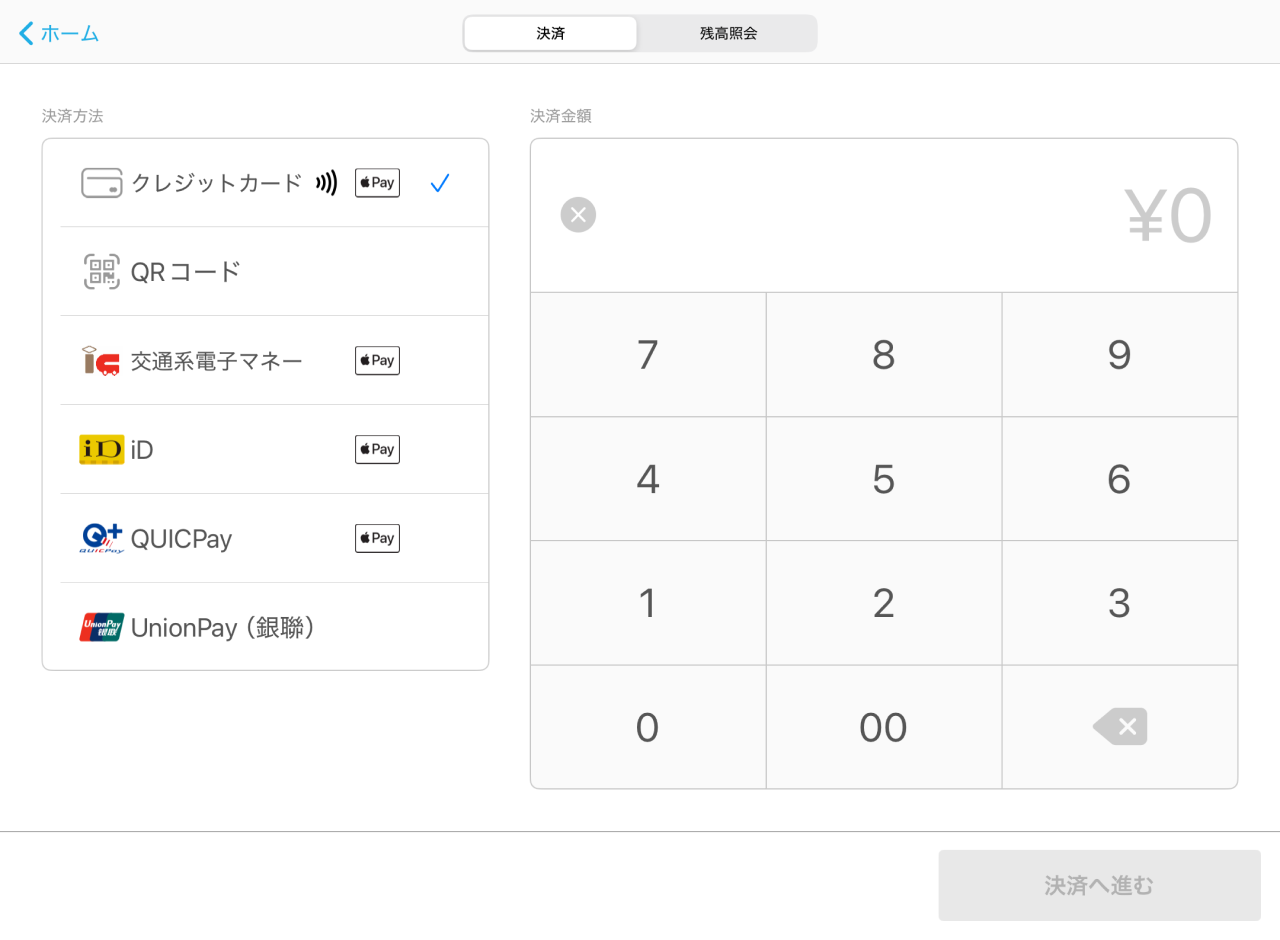Switch to the 残高照会 tab
This screenshot has width=1280, height=940.
click(x=728, y=33)
